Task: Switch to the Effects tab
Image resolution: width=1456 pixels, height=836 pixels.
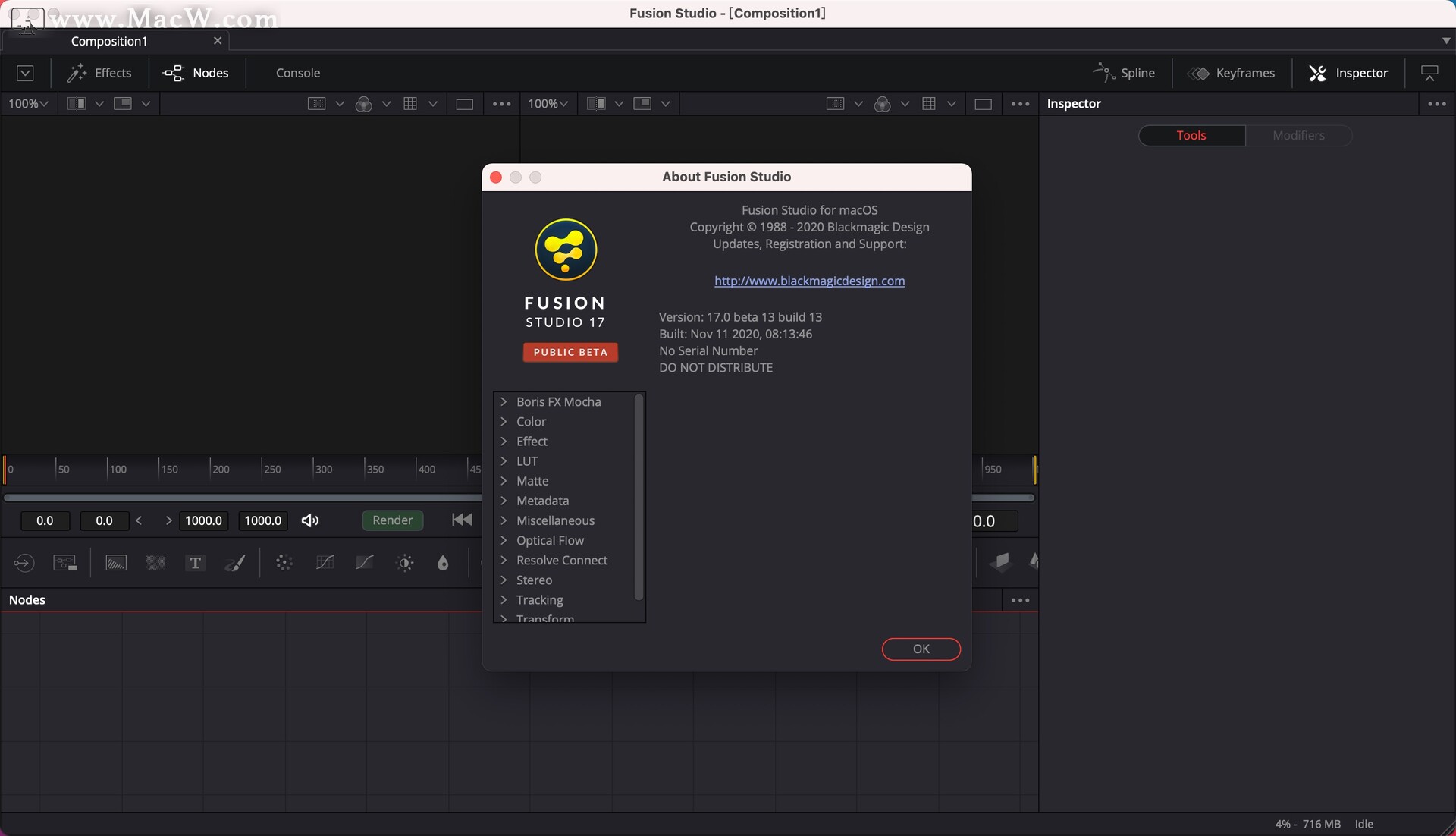Action: 99,72
